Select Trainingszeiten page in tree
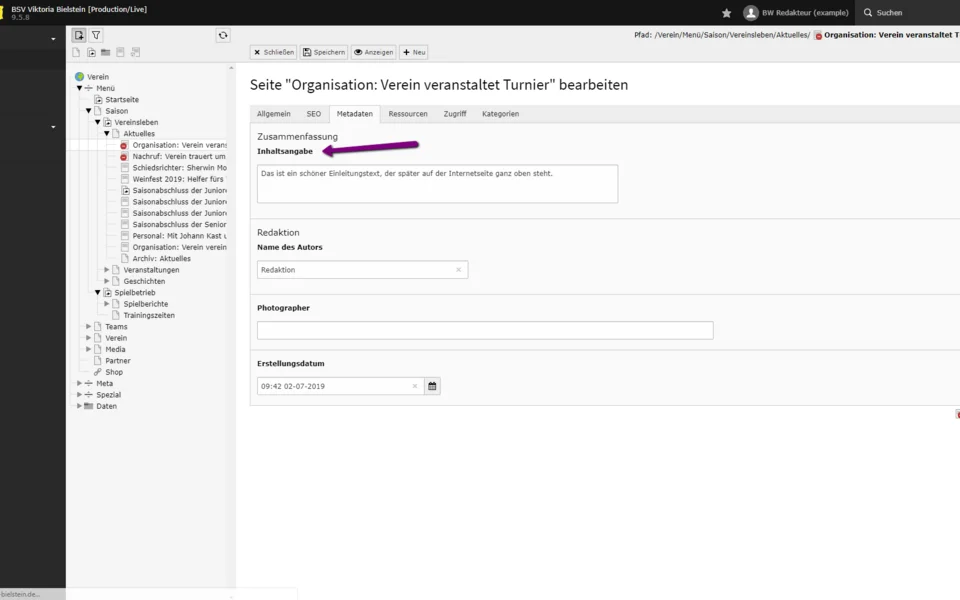This screenshot has width=960, height=600. [x=148, y=315]
